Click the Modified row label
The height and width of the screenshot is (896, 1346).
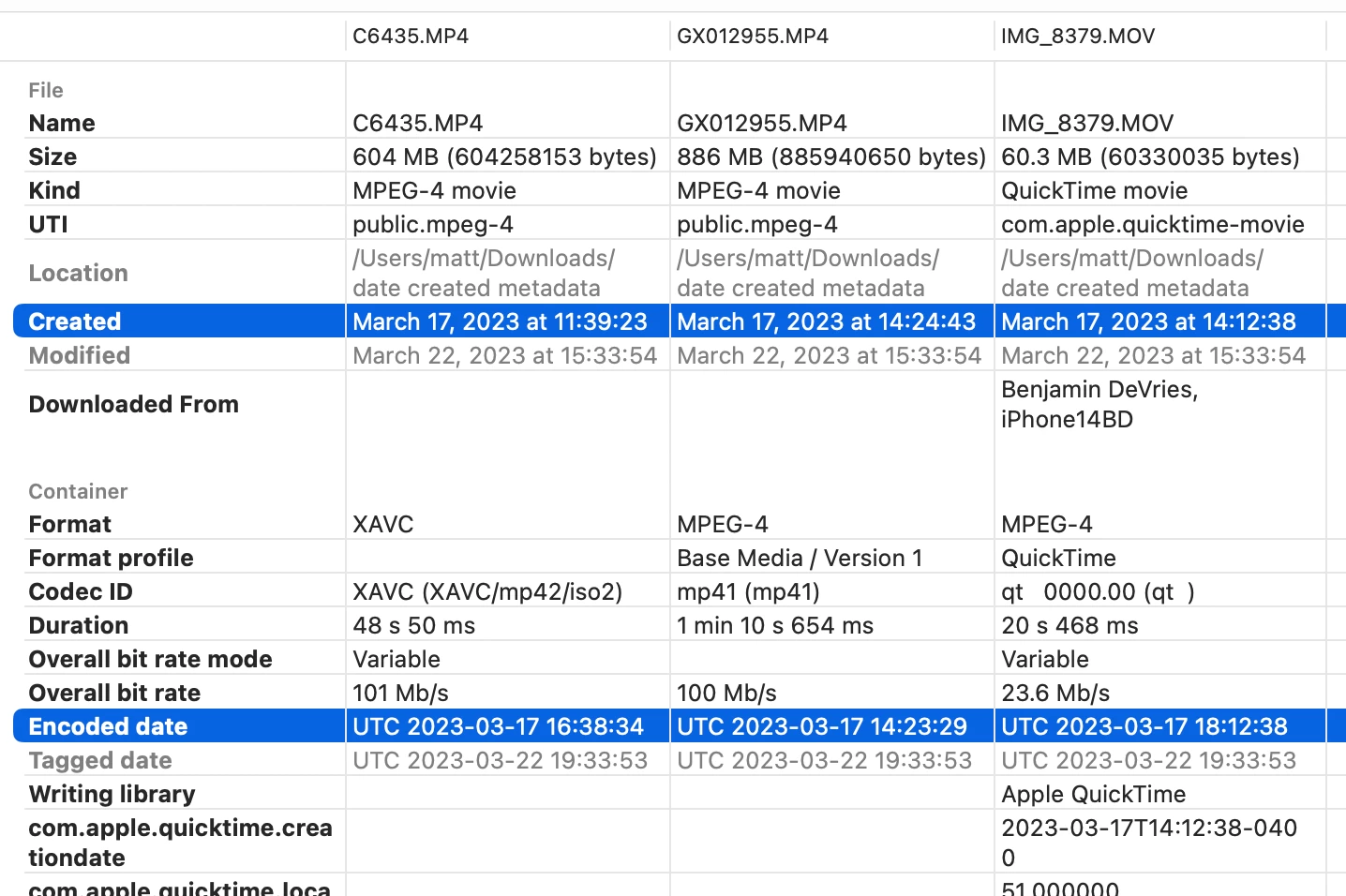(x=80, y=355)
